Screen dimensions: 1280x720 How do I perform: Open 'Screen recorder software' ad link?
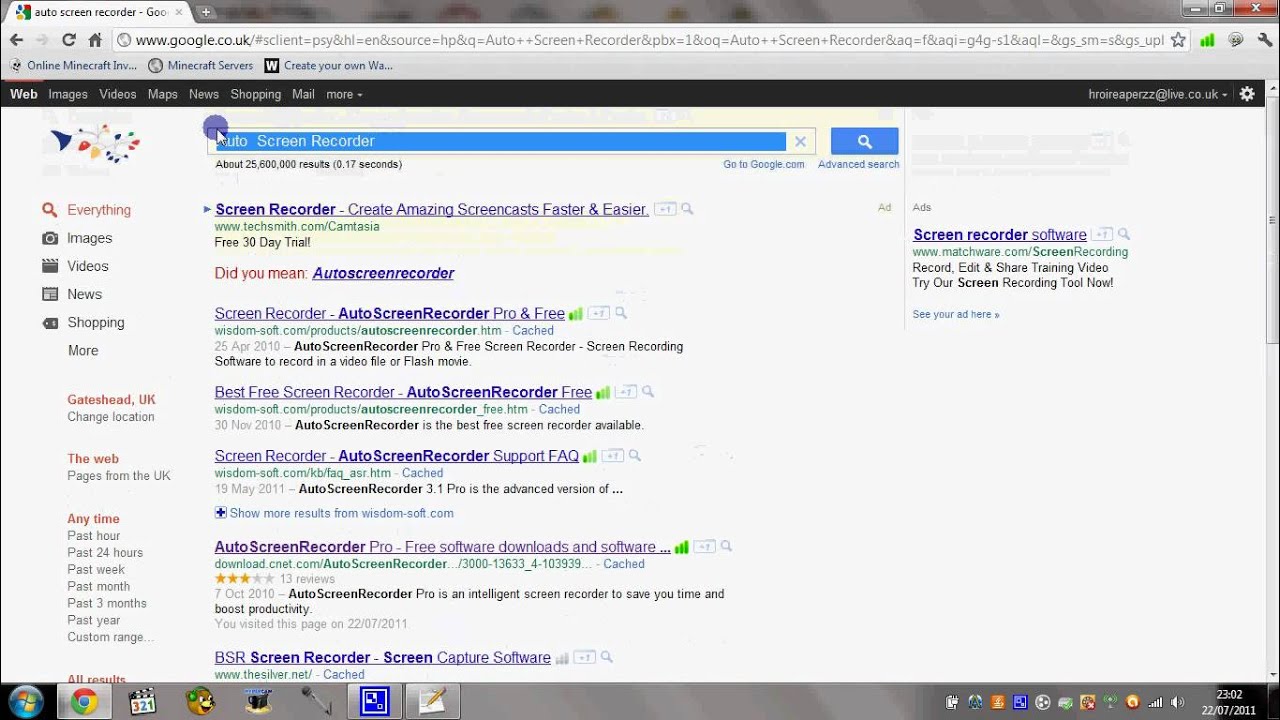(x=999, y=235)
